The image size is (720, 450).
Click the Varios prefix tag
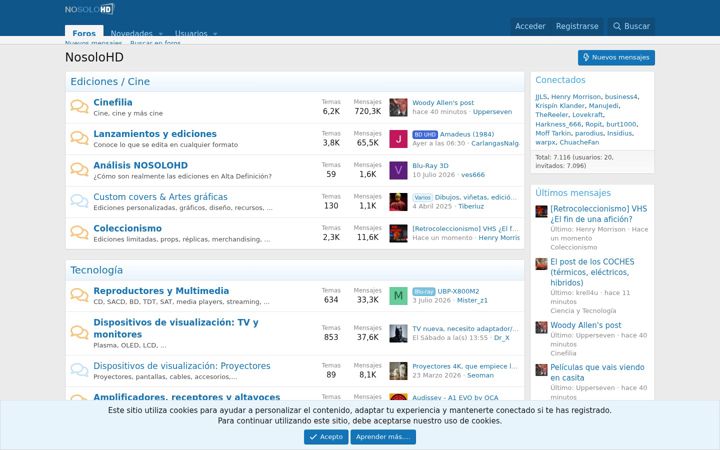(422, 197)
